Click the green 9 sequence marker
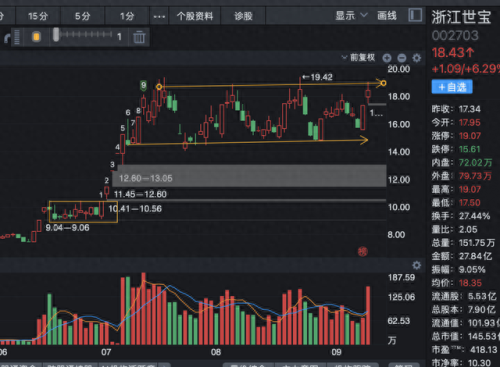 (143, 85)
